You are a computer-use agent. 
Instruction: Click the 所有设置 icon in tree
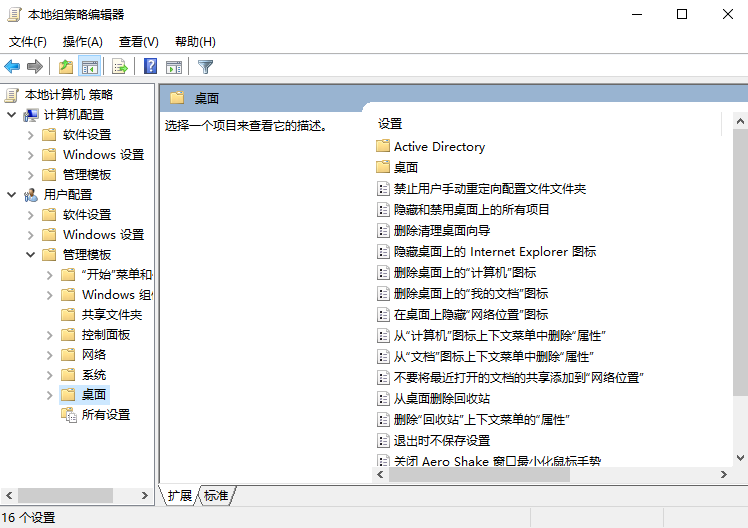[x=69, y=414]
